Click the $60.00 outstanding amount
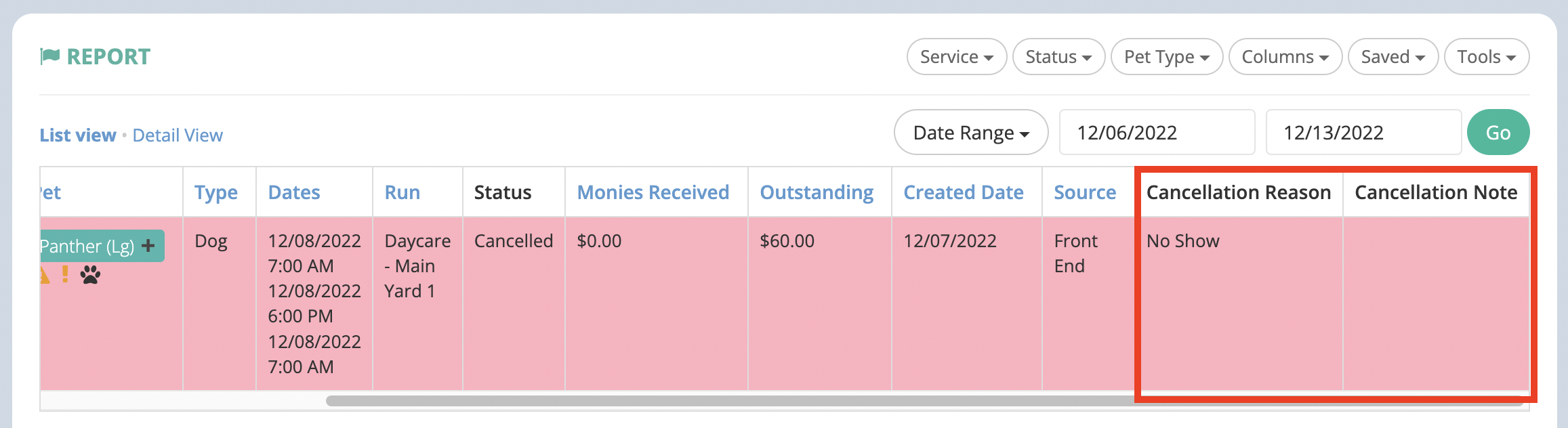The width and height of the screenshot is (1568, 428). (787, 241)
